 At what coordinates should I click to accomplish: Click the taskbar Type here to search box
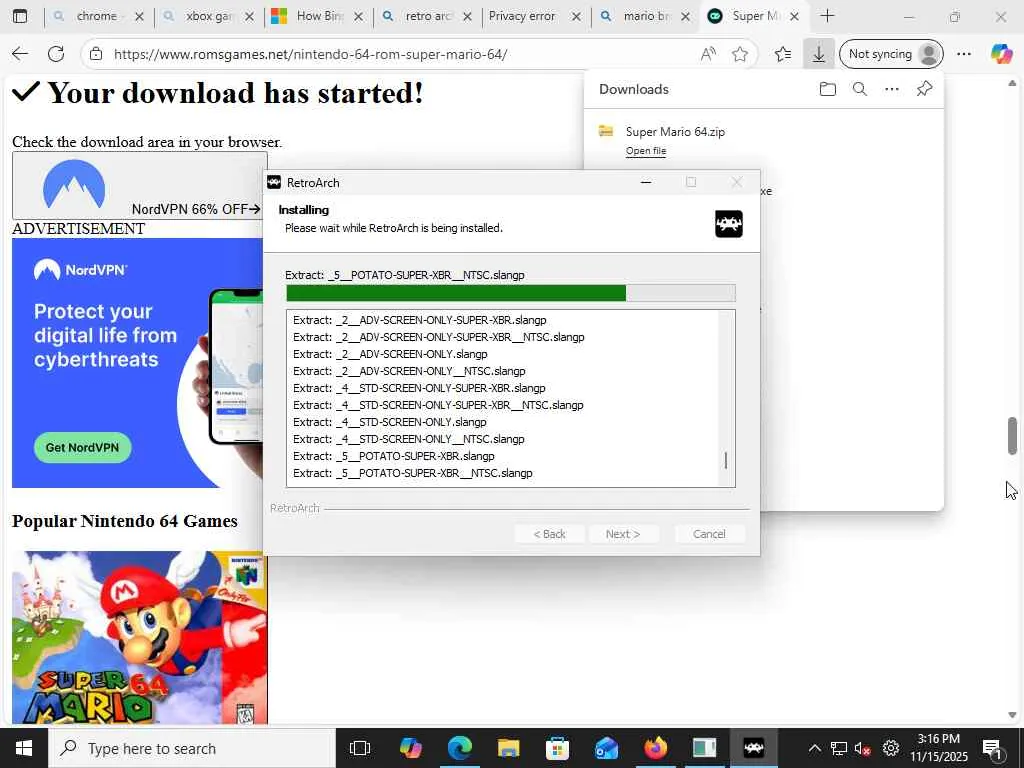[x=192, y=748]
